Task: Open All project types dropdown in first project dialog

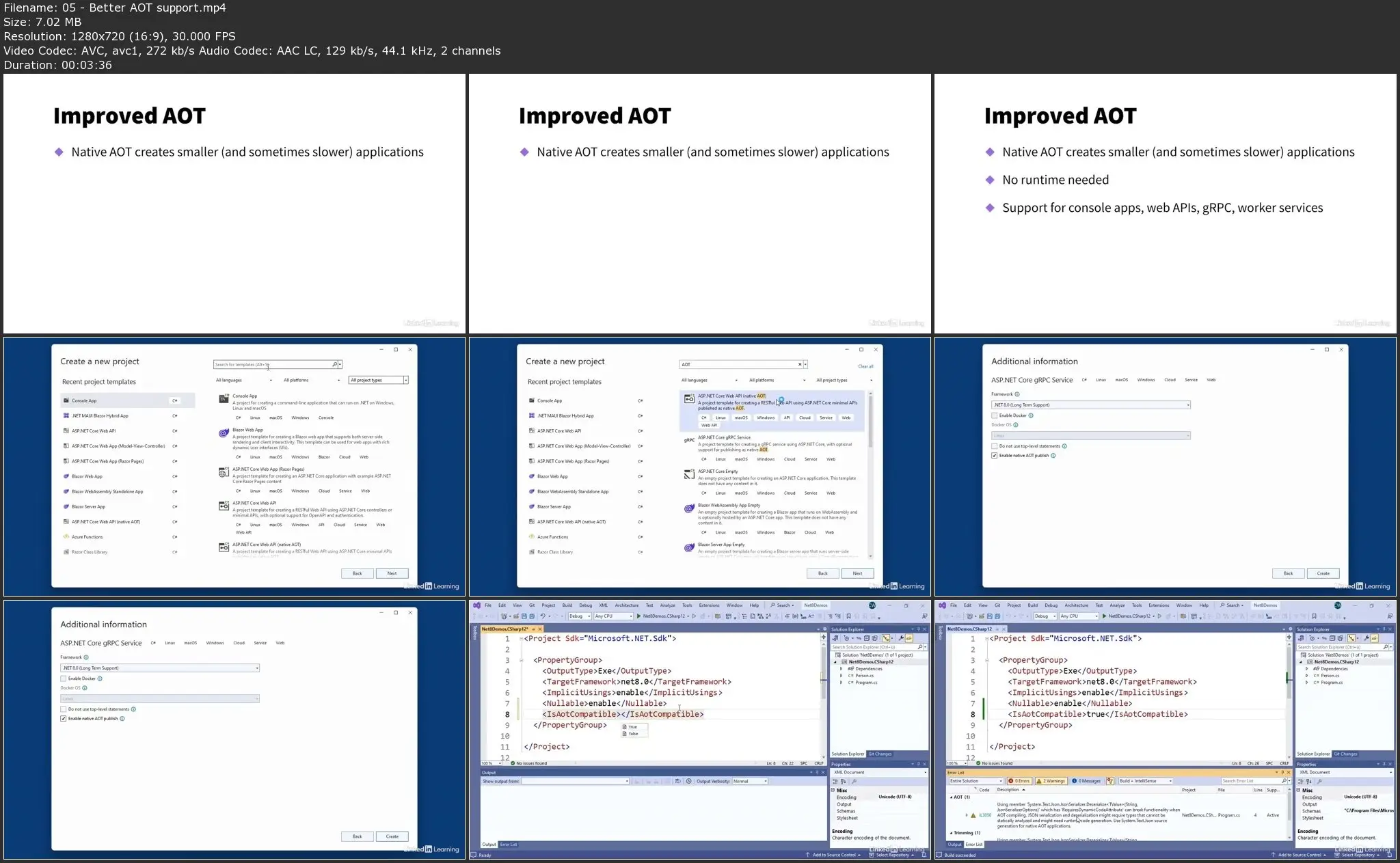Action: click(x=379, y=380)
